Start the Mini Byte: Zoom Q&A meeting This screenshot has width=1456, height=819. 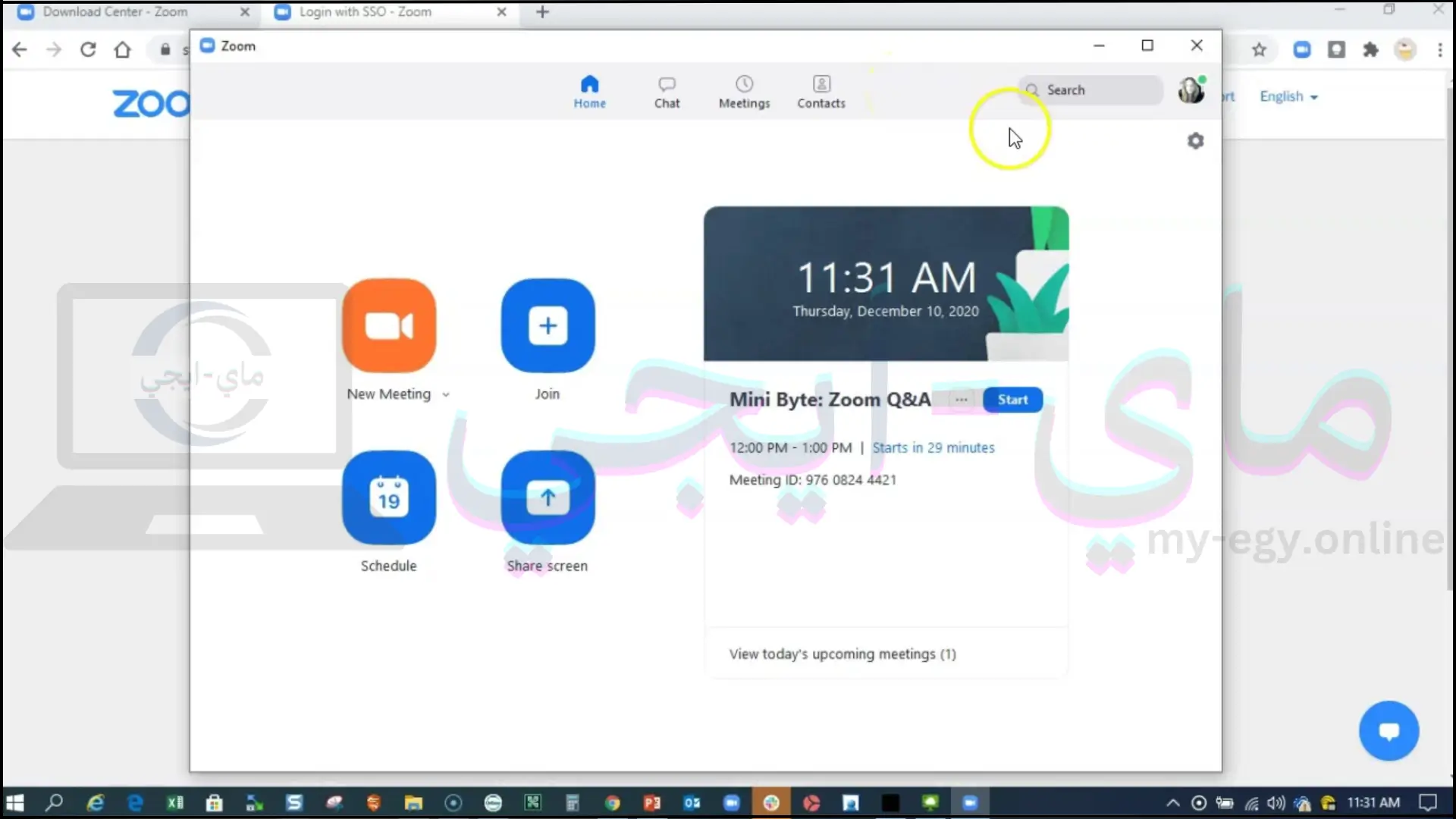click(x=1012, y=400)
